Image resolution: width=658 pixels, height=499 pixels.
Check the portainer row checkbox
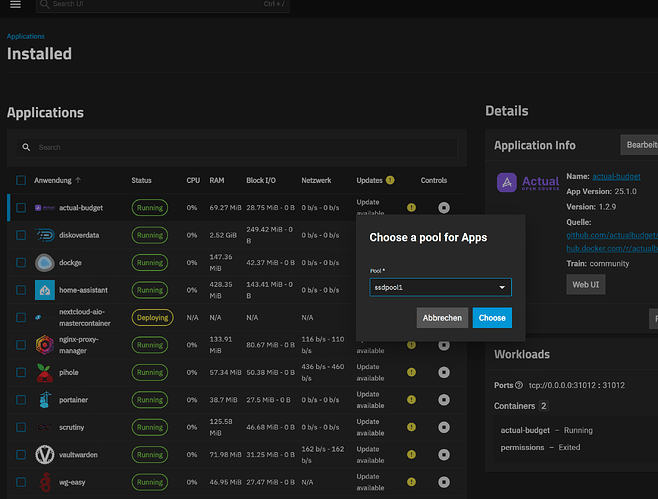click(x=21, y=400)
